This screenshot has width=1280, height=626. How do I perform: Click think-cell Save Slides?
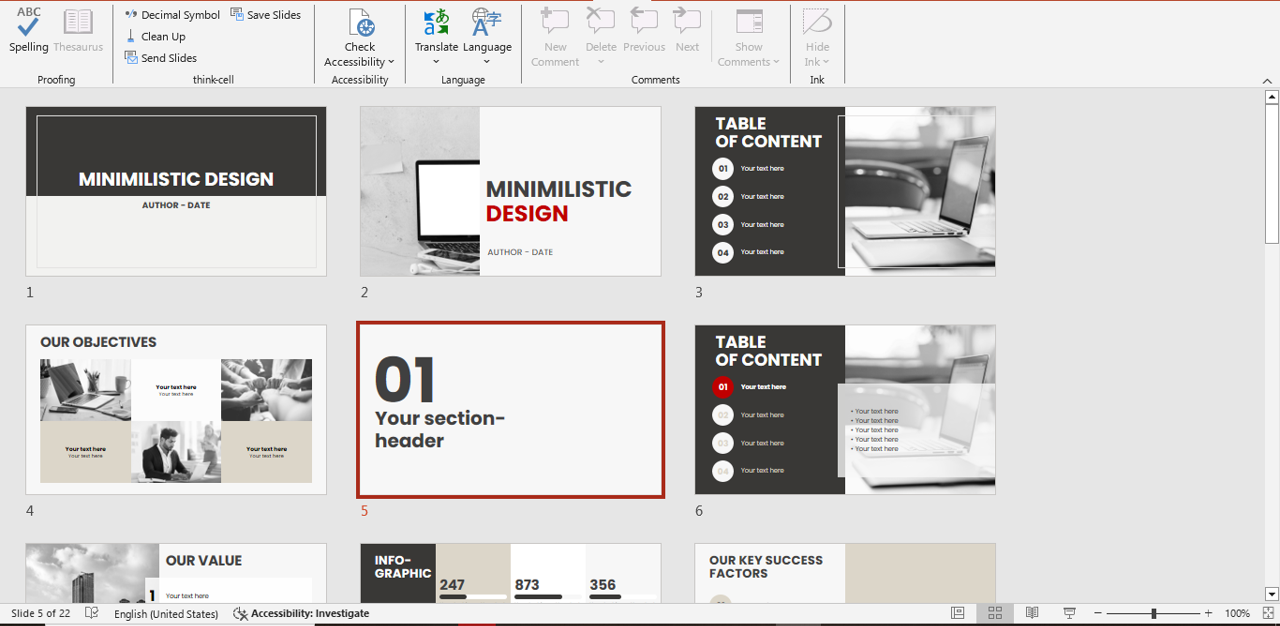coord(265,15)
